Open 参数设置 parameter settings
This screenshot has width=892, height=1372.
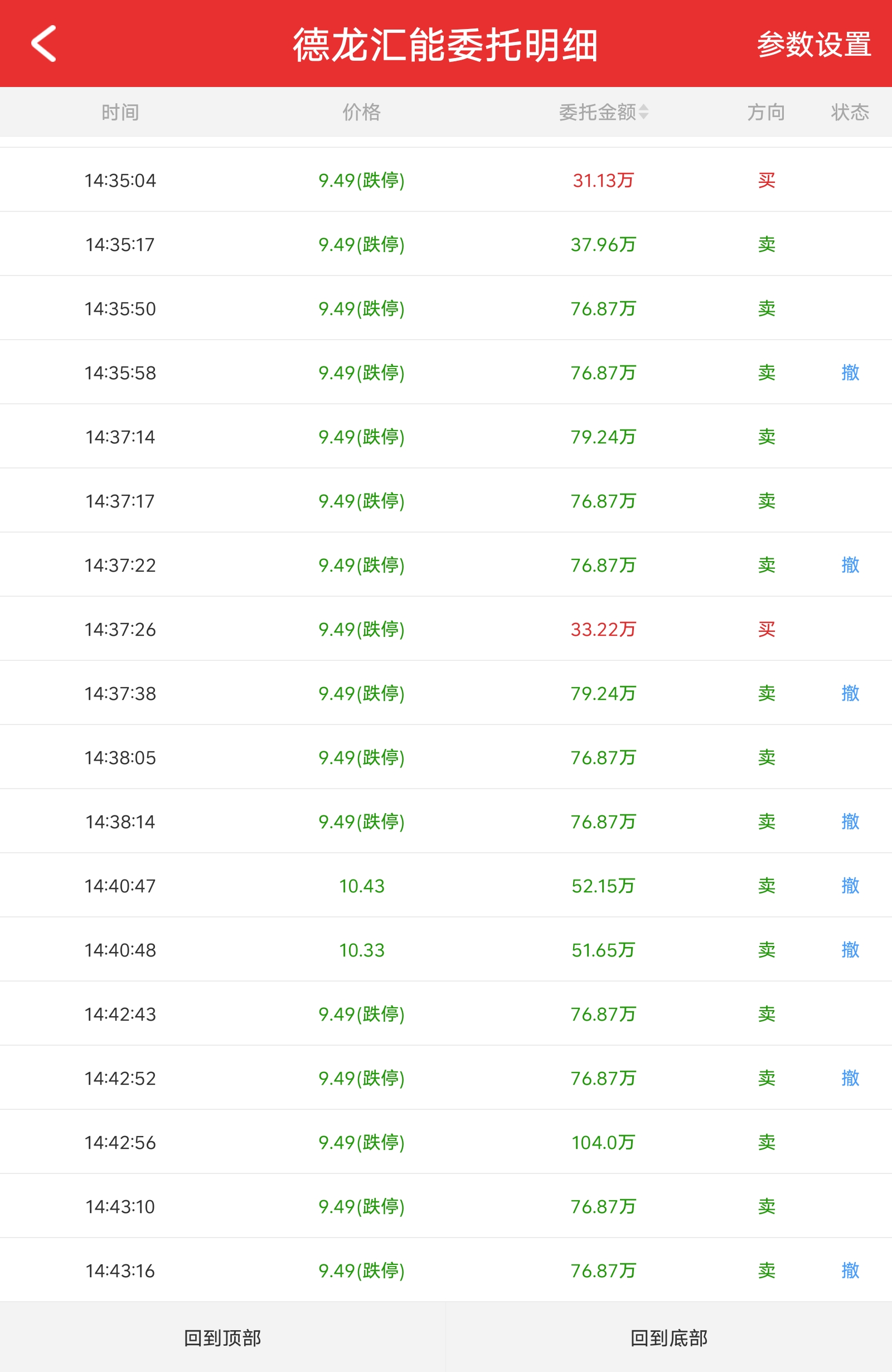[813, 45]
